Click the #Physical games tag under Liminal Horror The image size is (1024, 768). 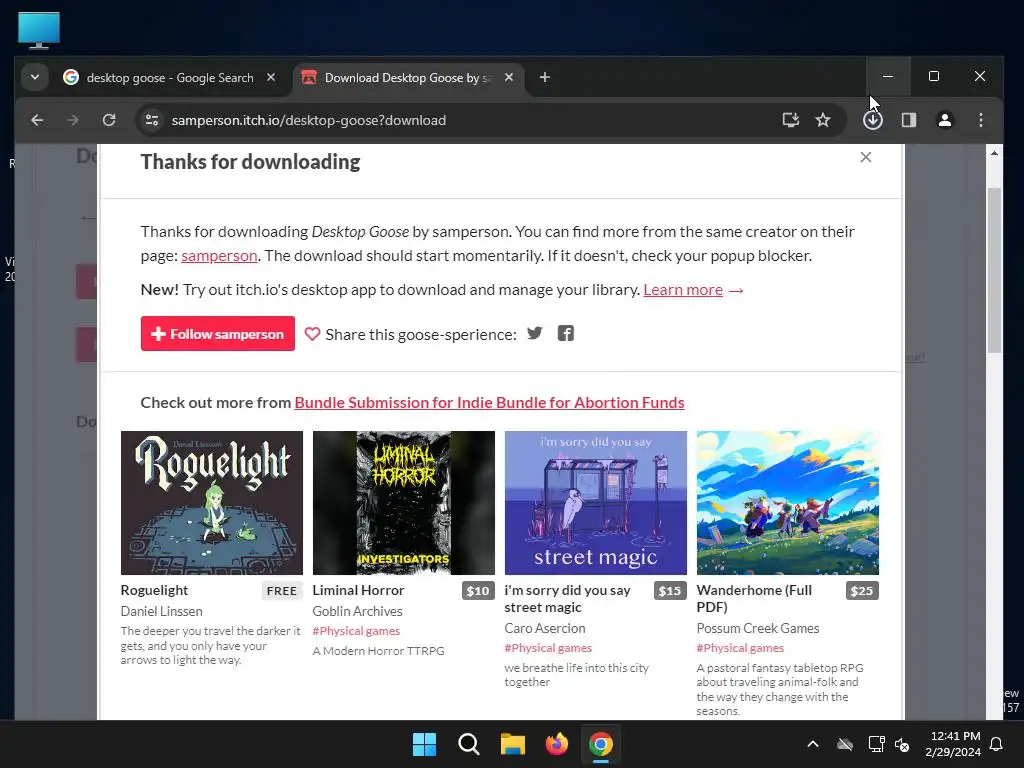point(356,631)
